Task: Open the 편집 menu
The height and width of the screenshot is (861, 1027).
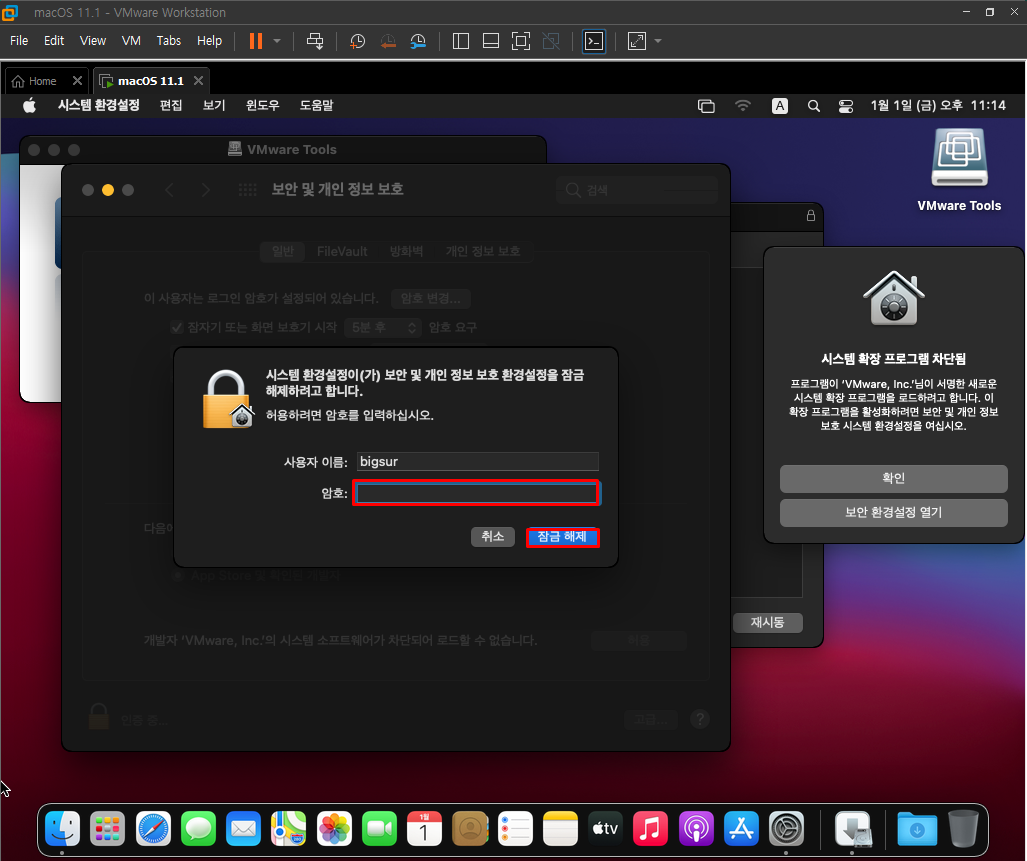Action: coord(171,105)
